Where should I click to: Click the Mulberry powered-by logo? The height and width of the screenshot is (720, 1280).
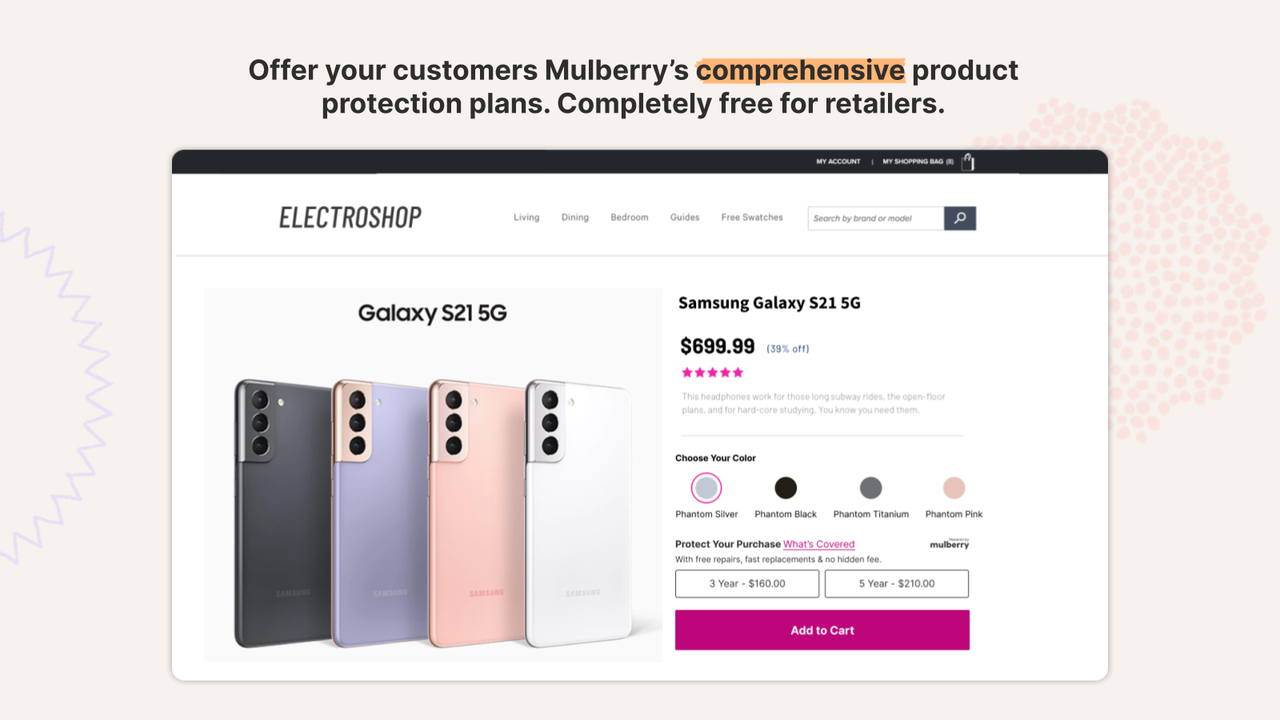(948, 544)
